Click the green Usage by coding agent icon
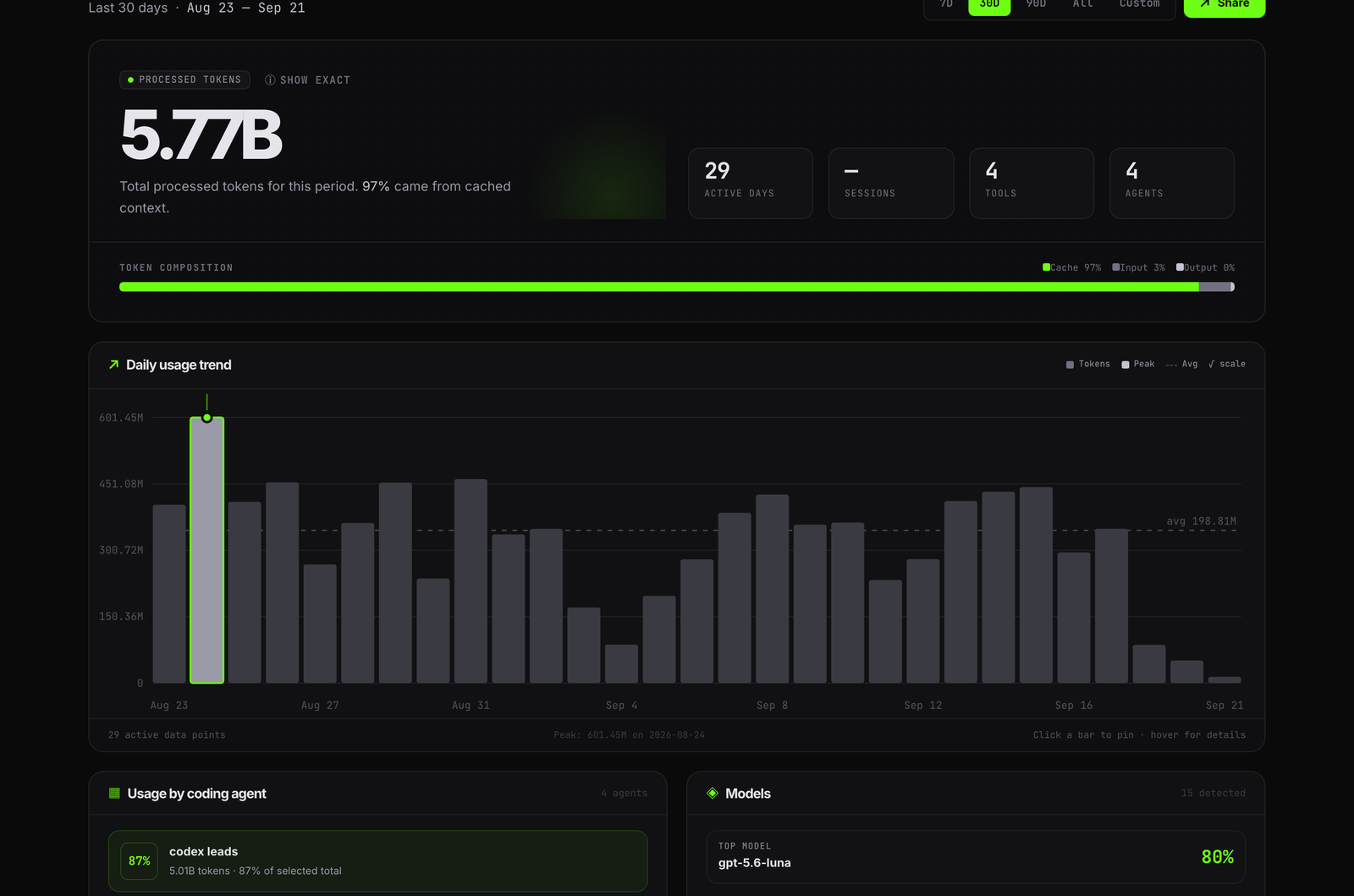Image resolution: width=1354 pixels, height=896 pixels. tap(114, 794)
